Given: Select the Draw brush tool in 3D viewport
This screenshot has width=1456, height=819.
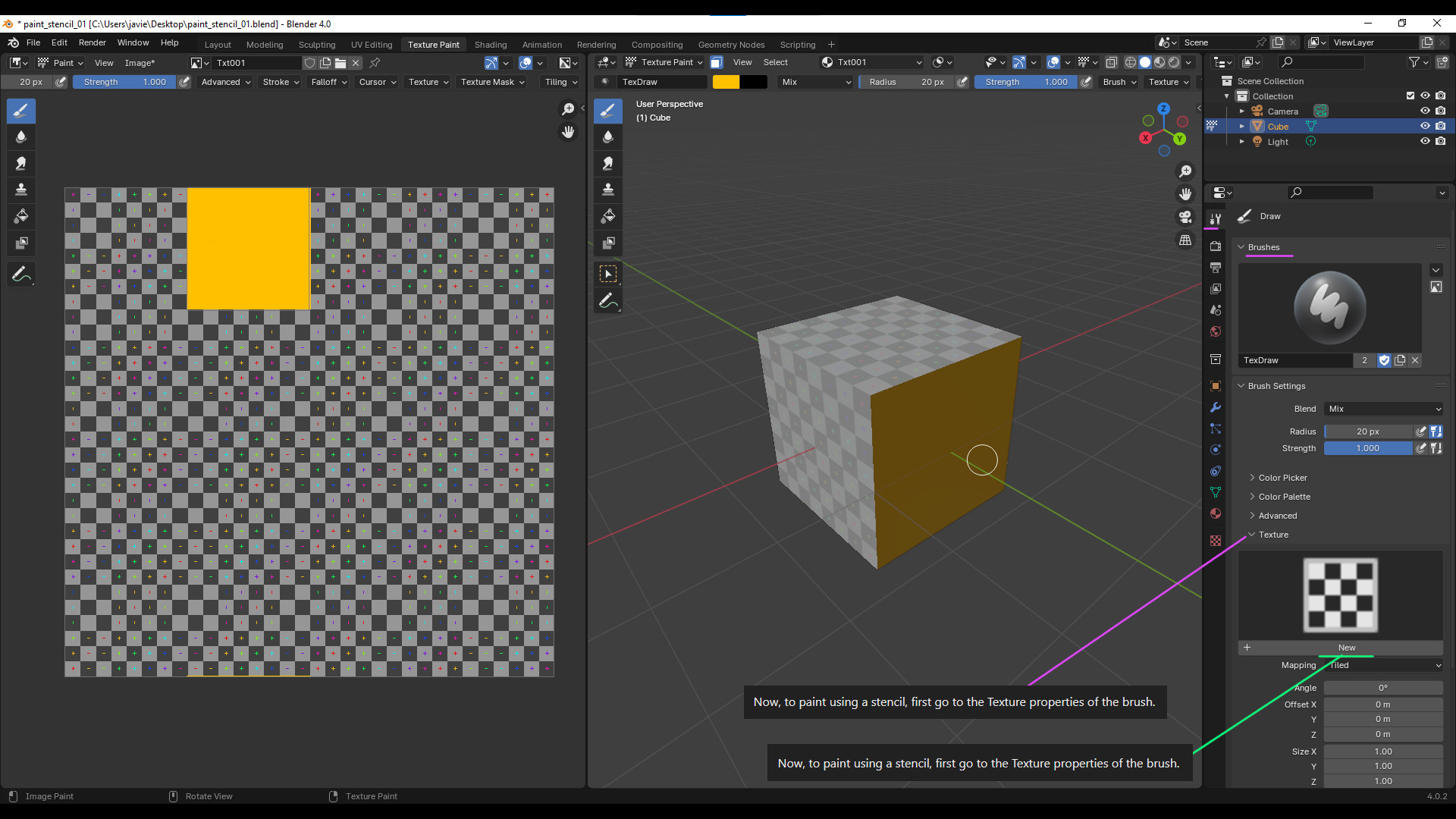Looking at the screenshot, I should click(608, 111).
